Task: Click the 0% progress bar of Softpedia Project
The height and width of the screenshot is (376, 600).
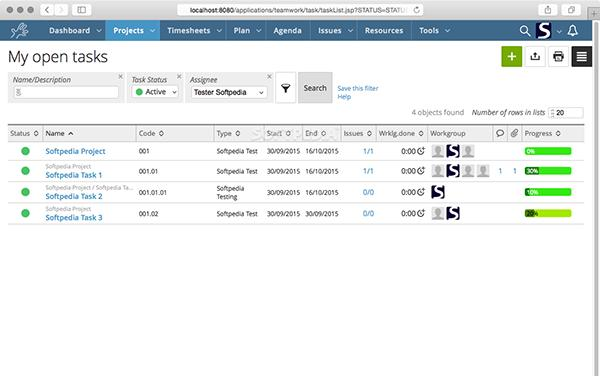Action: click(x=548, y=151)
